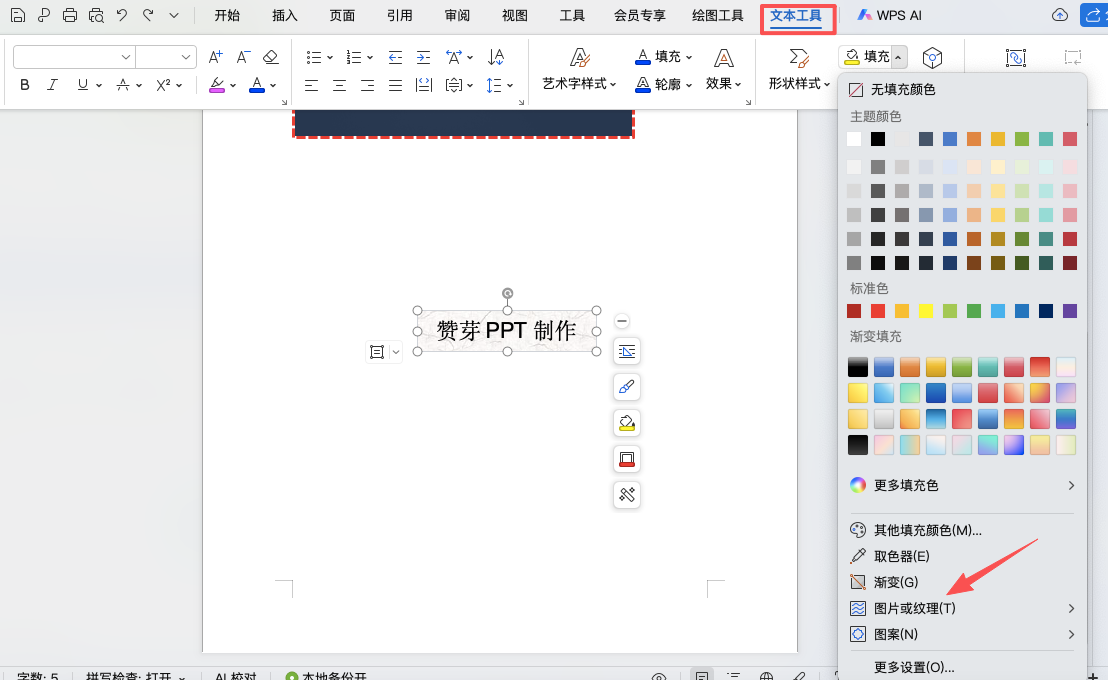Open the numbered list dropdown arrow
The height and width of the screenshot is (680, 1108).
pyautogui.click(x=369, y=57)
